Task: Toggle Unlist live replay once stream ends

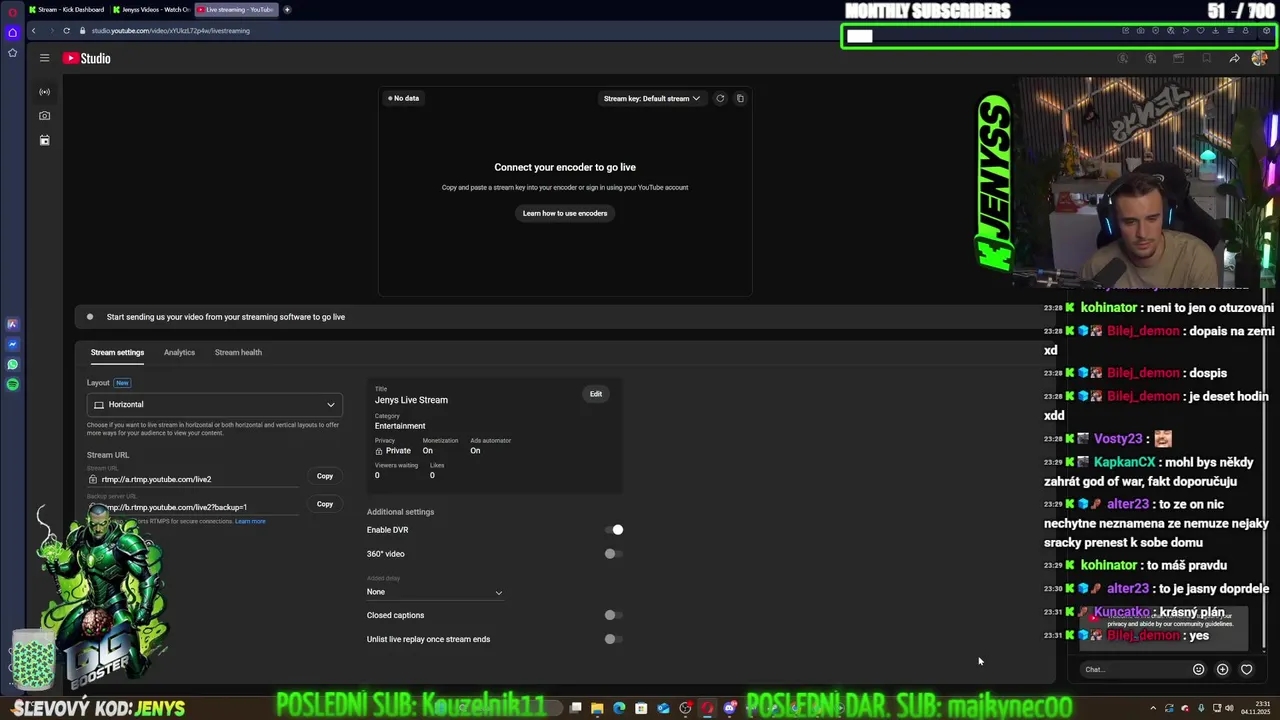Action: tap(614, 639)
